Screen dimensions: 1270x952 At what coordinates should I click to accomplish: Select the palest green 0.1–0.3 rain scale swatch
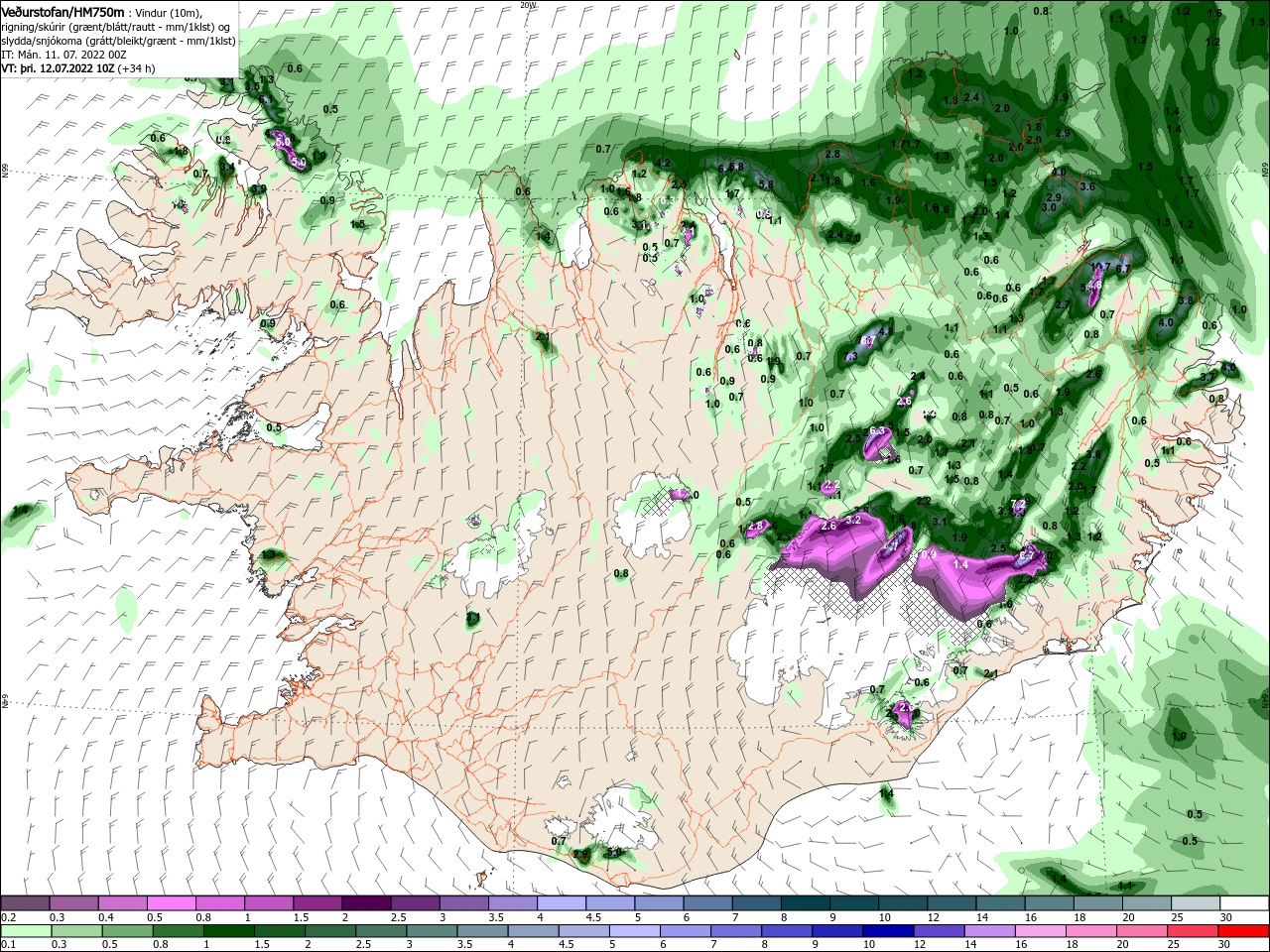coord(25,931)
